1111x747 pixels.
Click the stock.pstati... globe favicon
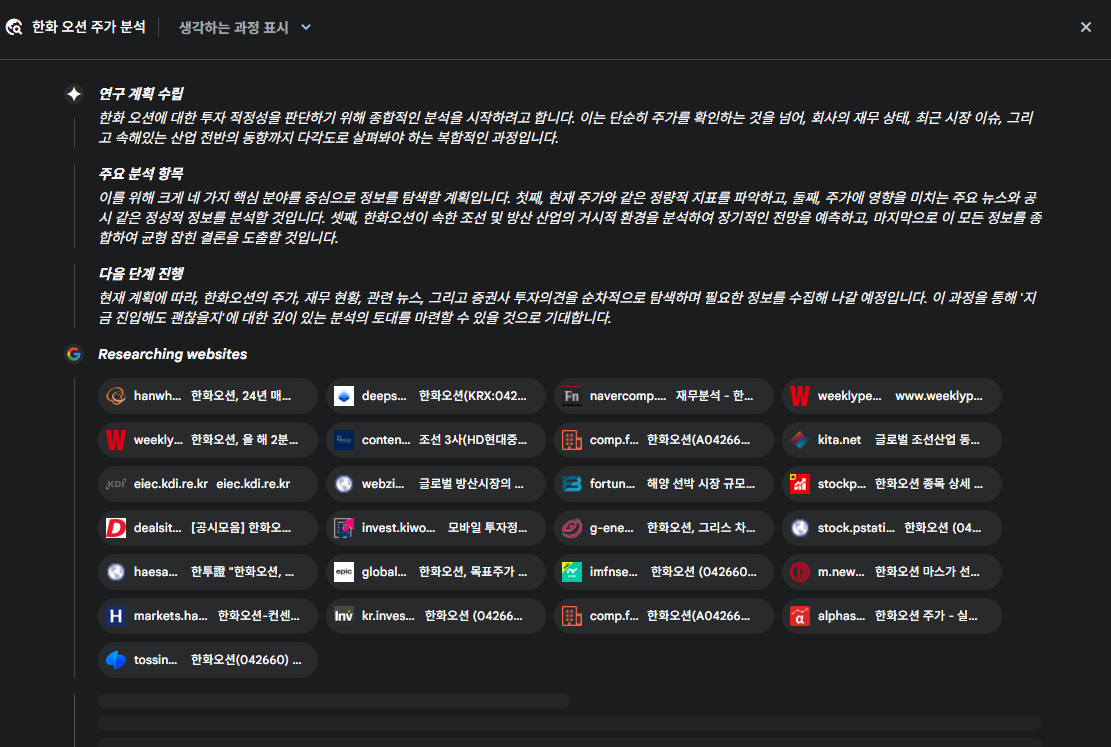(x=800, y=527)
